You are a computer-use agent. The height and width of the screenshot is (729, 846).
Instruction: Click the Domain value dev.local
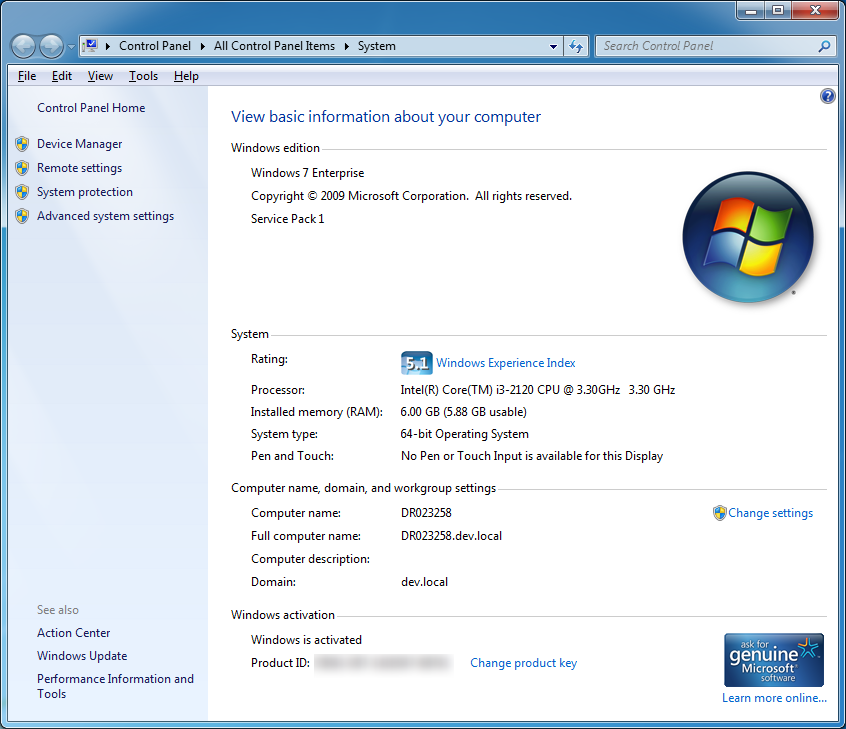(425, 582)
